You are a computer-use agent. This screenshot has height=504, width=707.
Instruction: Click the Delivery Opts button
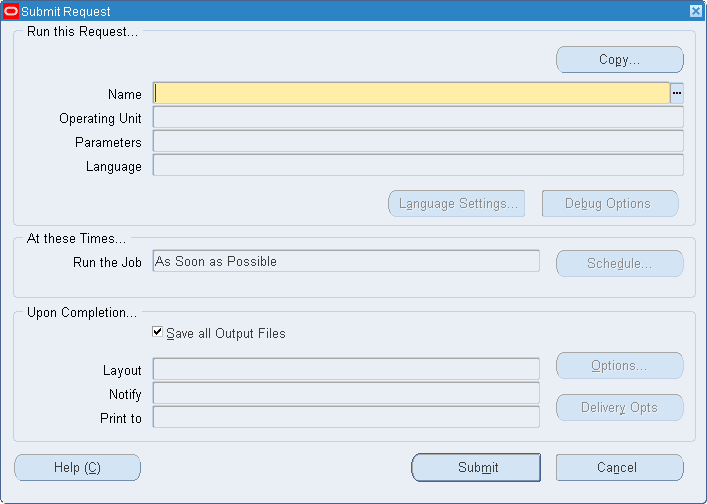pos(620,408)
